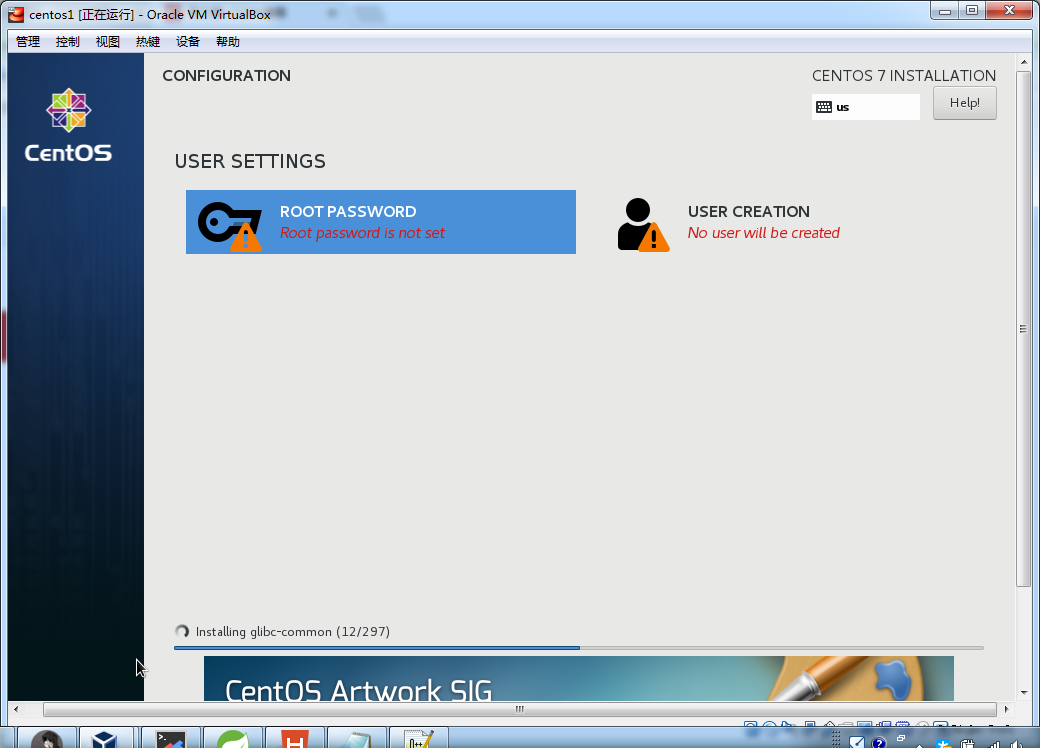Click 'Installing glibc-common (12/297)' status text
Viewport: 1040px width, 748px height.
(292, 632)
